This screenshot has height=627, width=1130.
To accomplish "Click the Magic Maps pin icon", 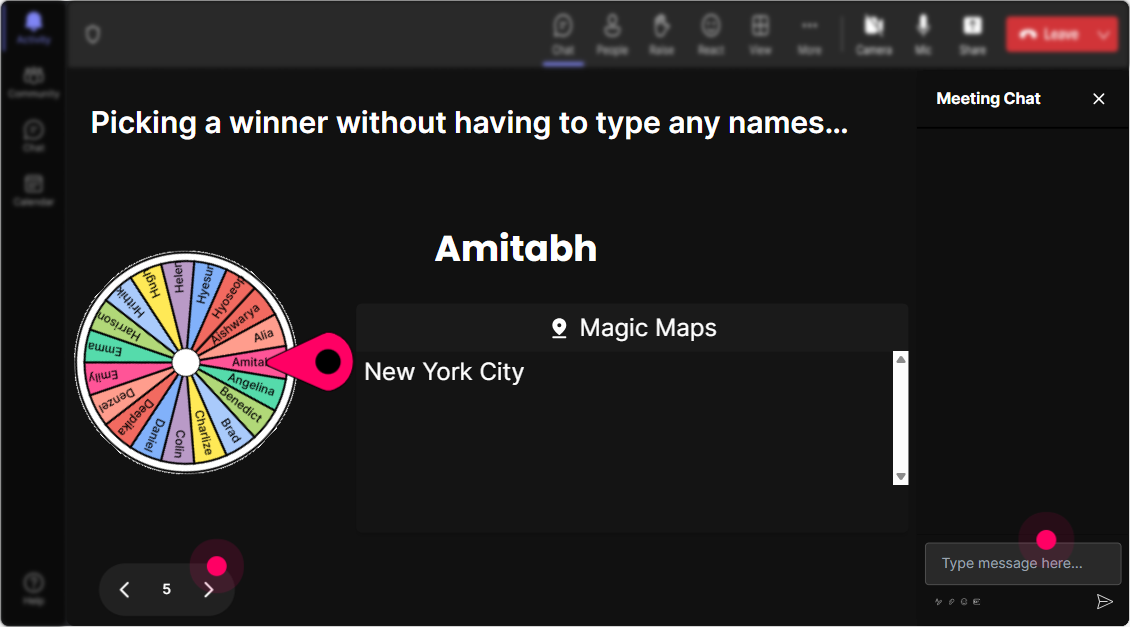I will tap(559, 328).
